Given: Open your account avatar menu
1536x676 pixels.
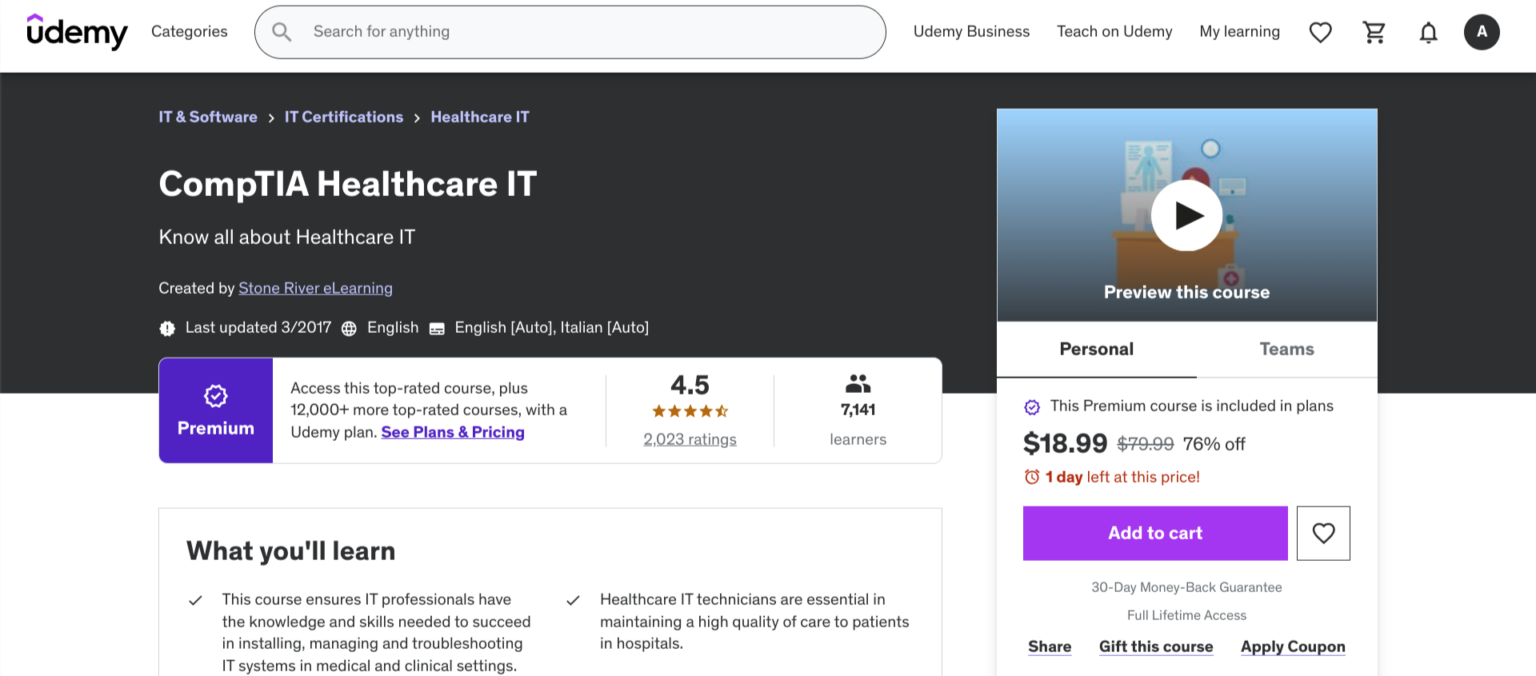Looking at the screenshot, I should pos(1482,31).
